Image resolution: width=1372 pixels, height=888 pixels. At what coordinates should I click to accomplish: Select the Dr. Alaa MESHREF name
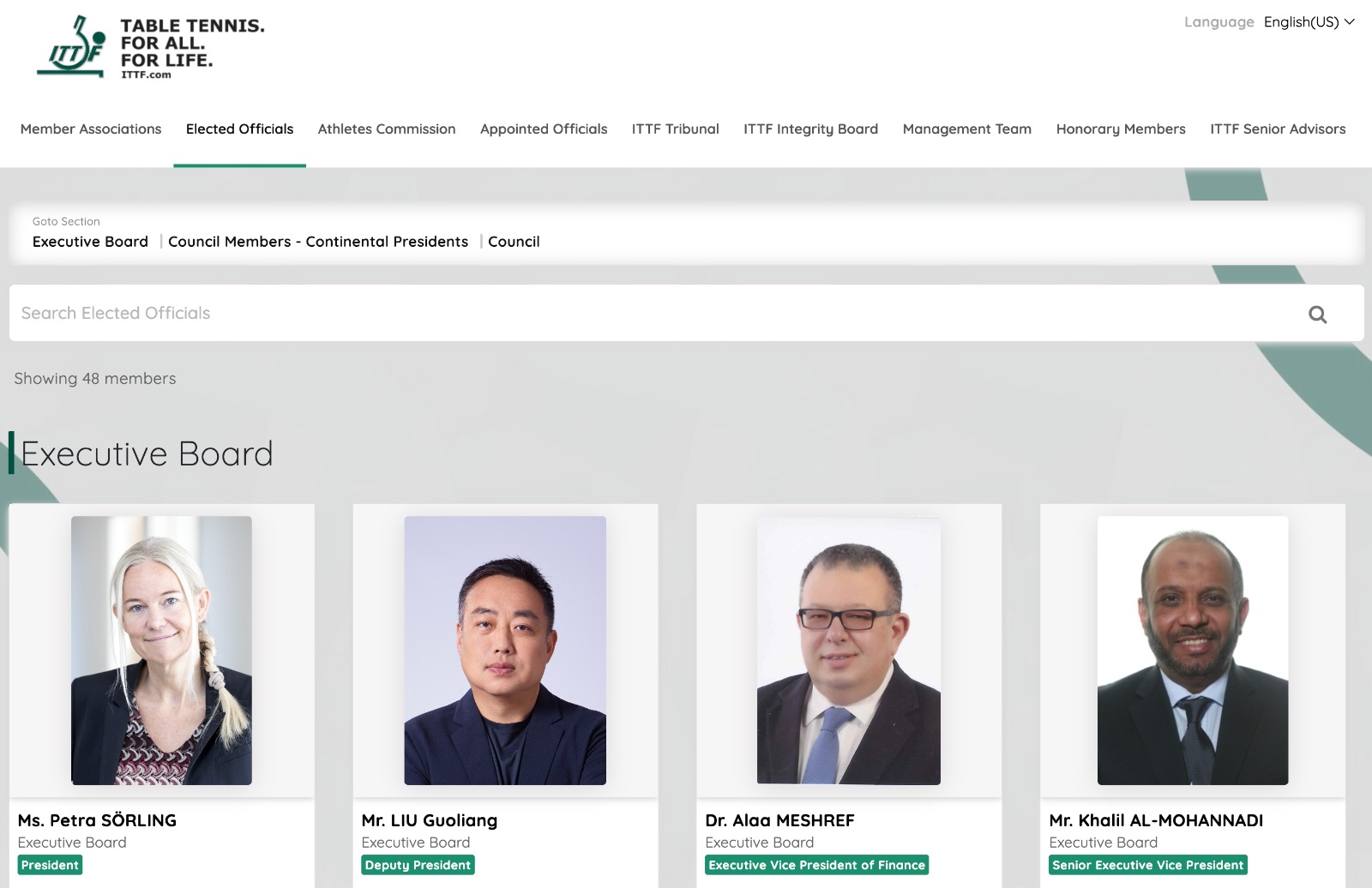[779, 820]
